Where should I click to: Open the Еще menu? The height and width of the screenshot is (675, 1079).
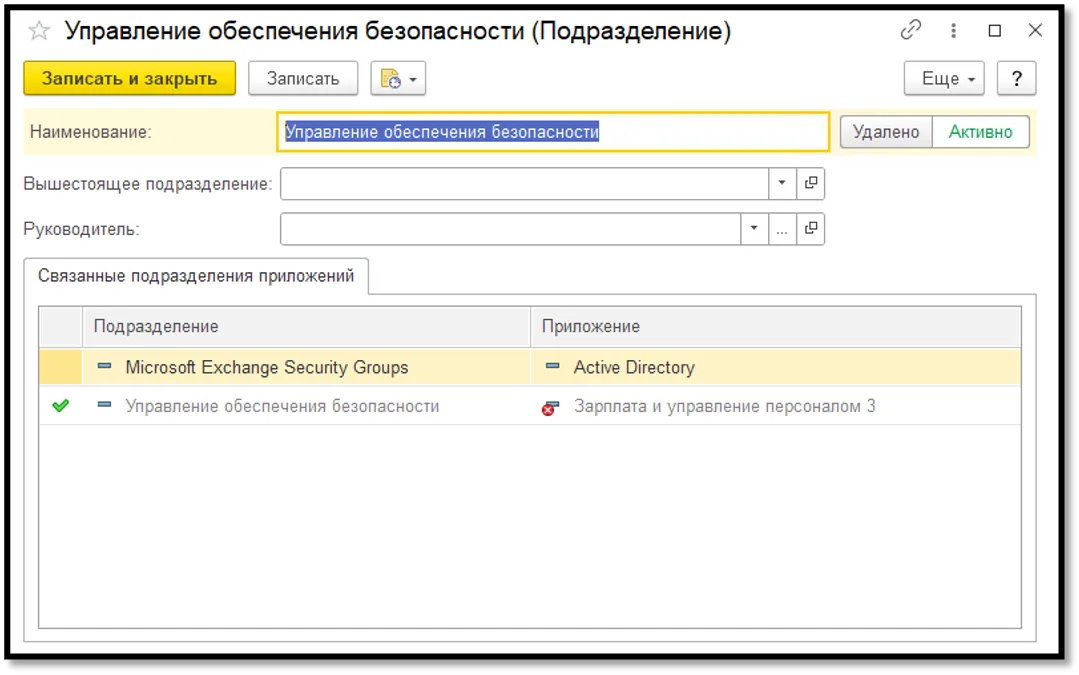tap(942, 78)
